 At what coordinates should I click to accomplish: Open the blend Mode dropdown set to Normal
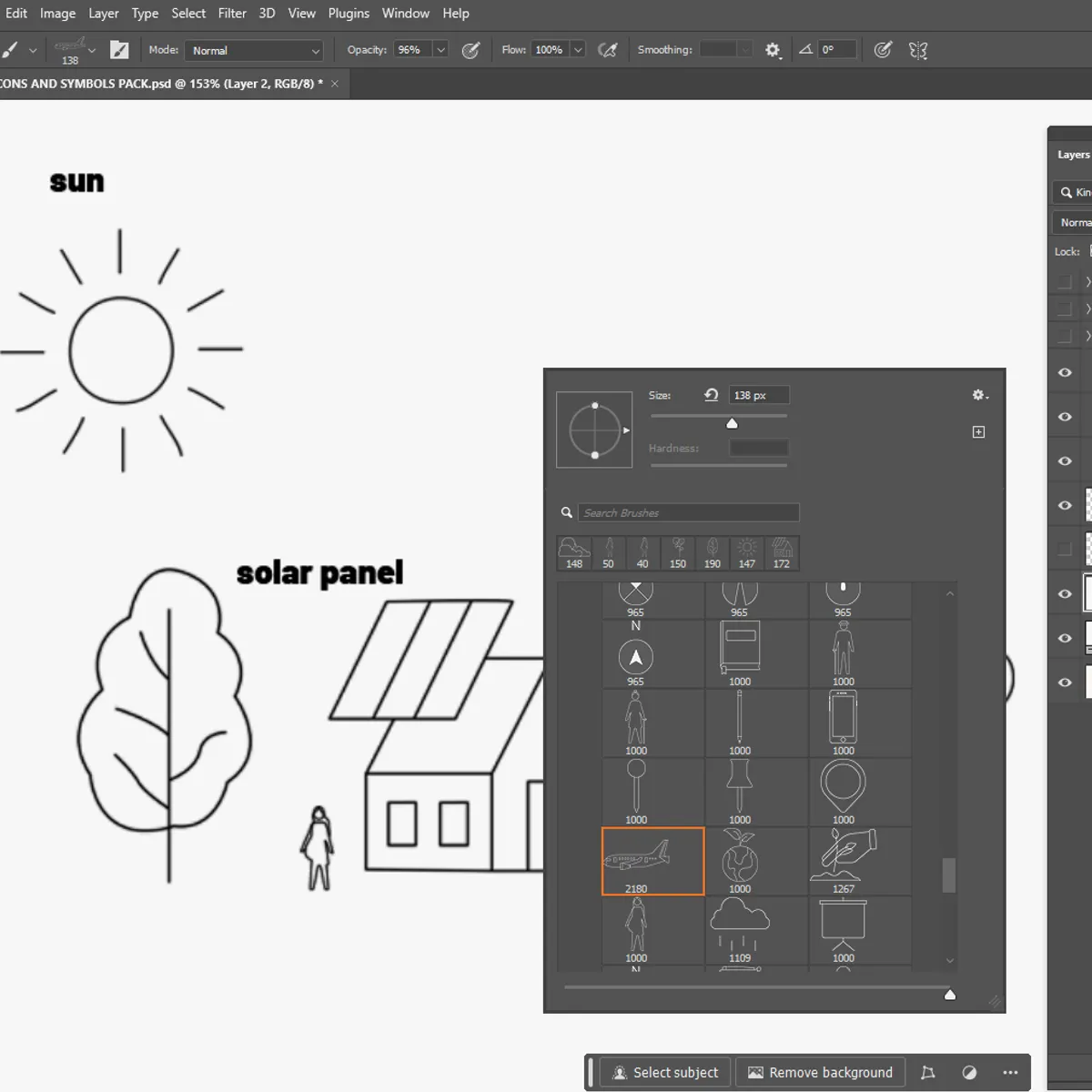coord(253,50)
